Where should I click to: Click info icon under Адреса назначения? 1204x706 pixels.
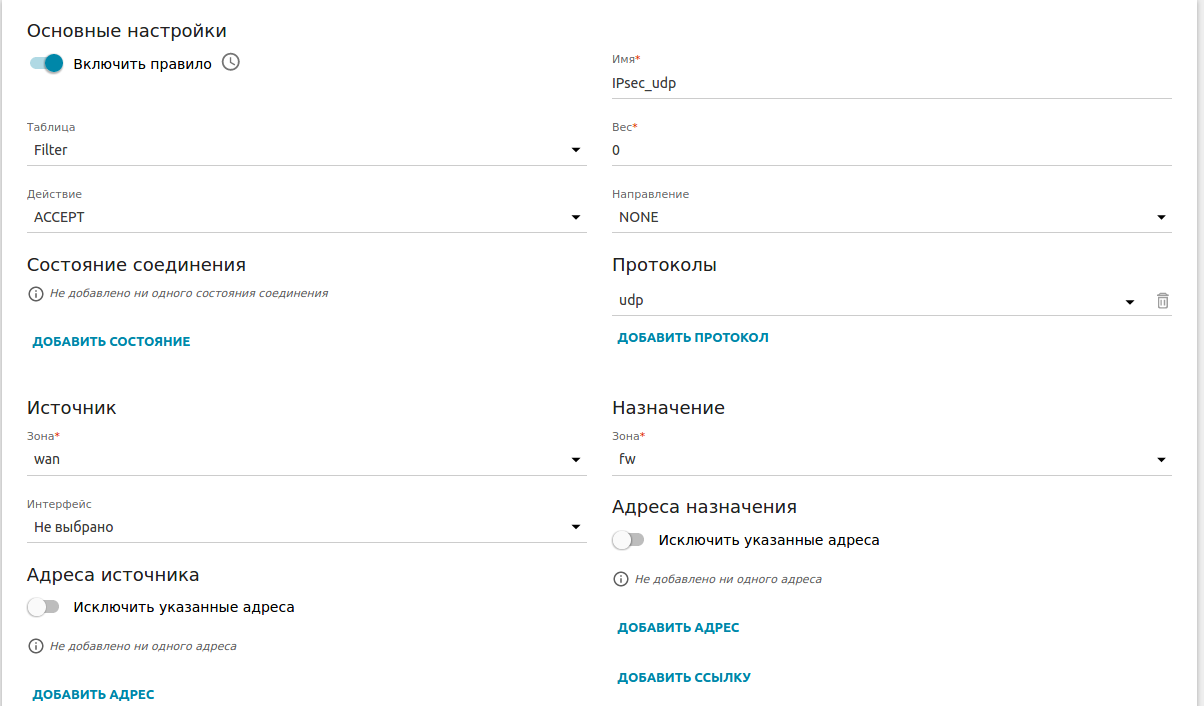tap(621, 579)
